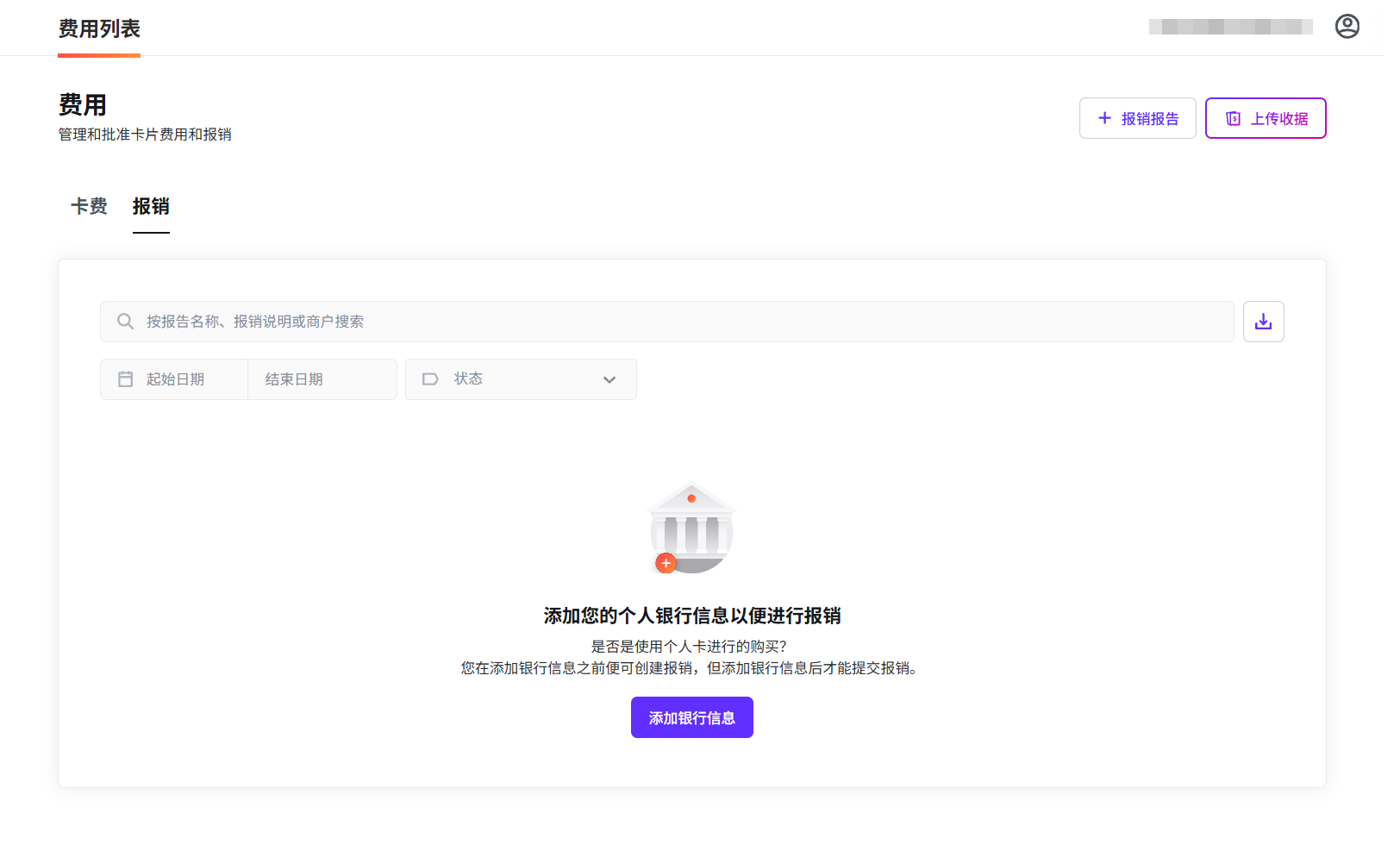Click the download export icon button

1263,322
